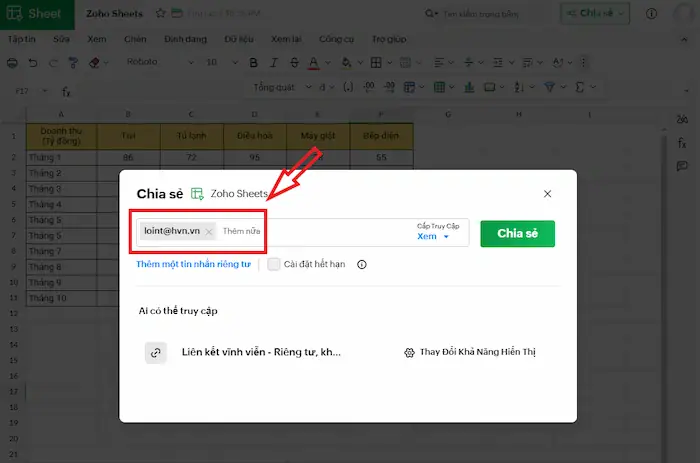Open the Chèn menu

coord(135,39)
